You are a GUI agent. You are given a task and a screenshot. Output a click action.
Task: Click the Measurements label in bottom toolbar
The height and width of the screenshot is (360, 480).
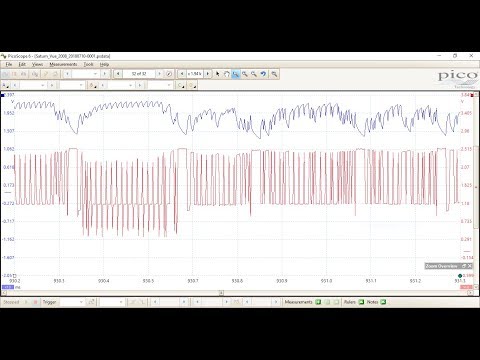pos(298,302)
